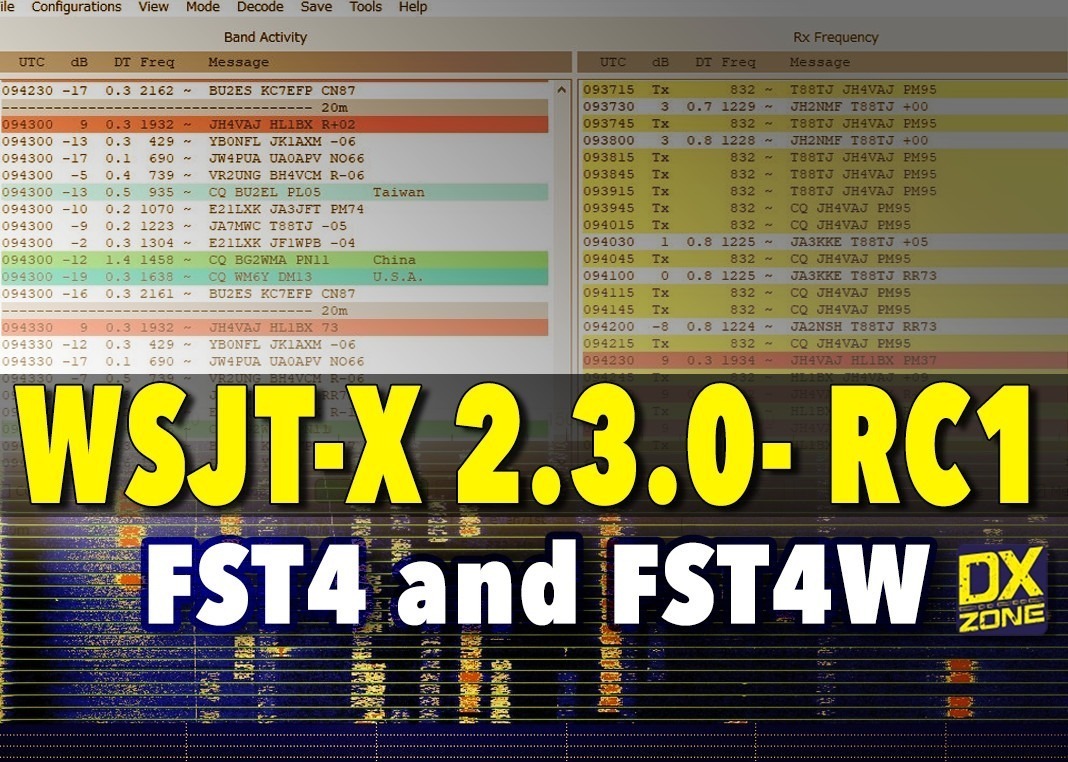Click the Rx Frequency pane title
The height and width of the screenshot is (762, 1068).
(x=836, y=37)
